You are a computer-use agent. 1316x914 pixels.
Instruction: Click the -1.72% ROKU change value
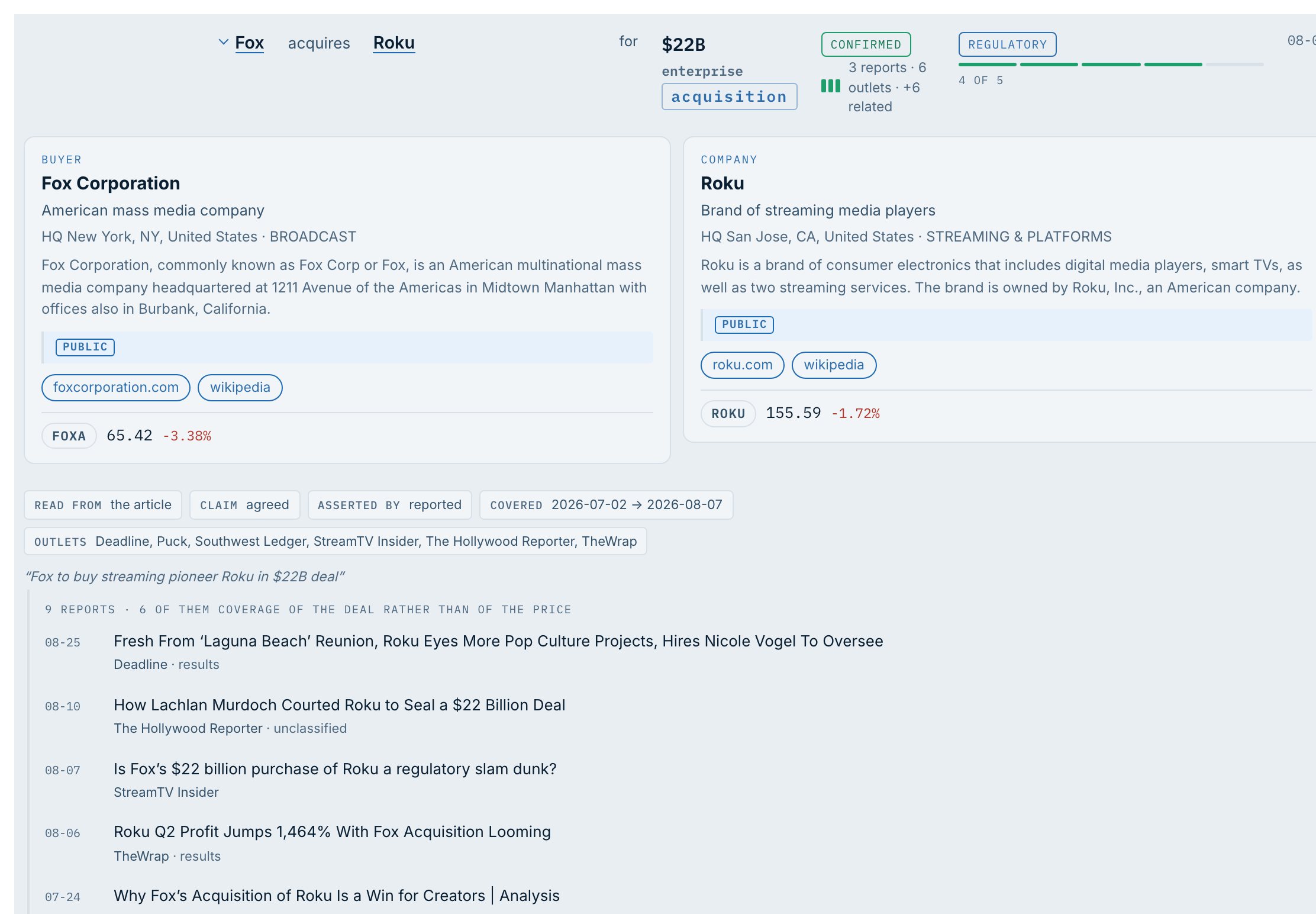click(856, 414)
